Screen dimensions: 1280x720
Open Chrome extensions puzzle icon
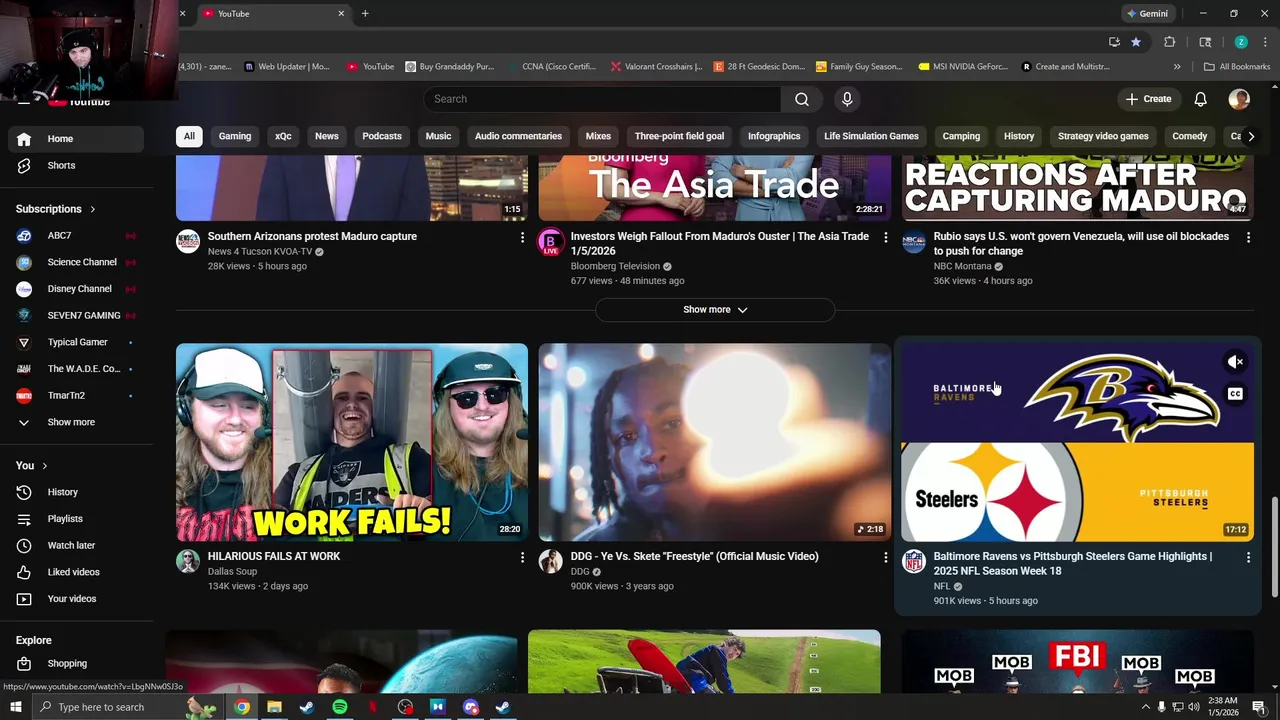pyautogui.click(x=1169, y=42)
